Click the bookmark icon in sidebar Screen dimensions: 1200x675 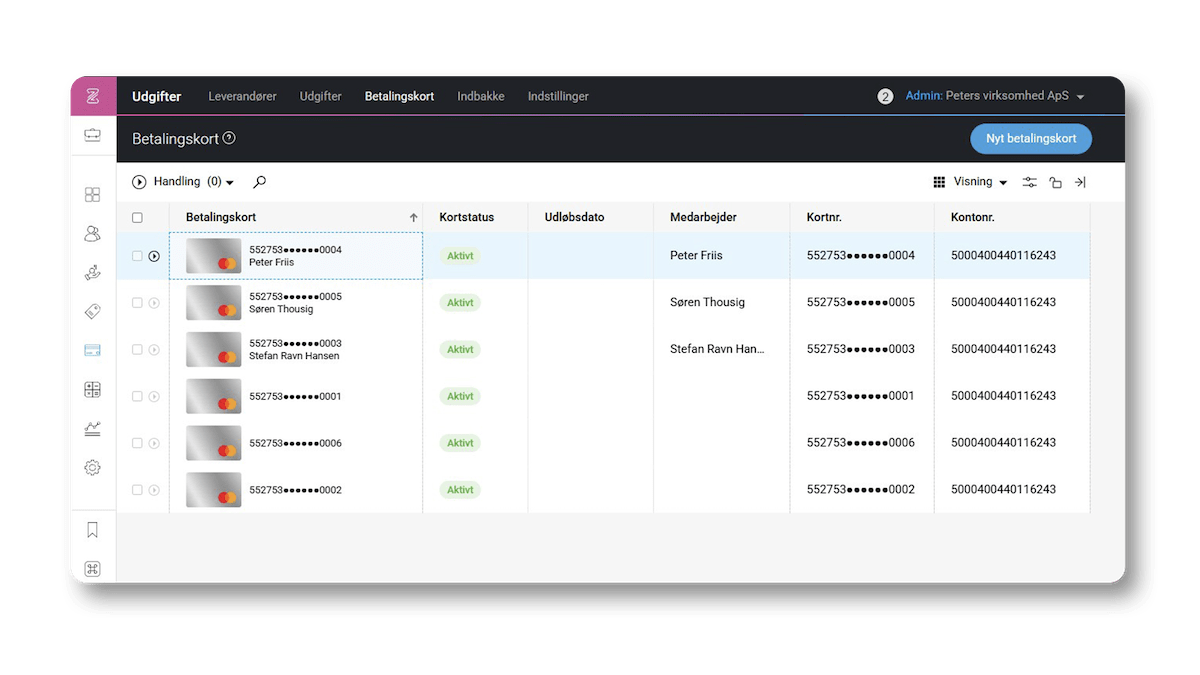(92, 530)
